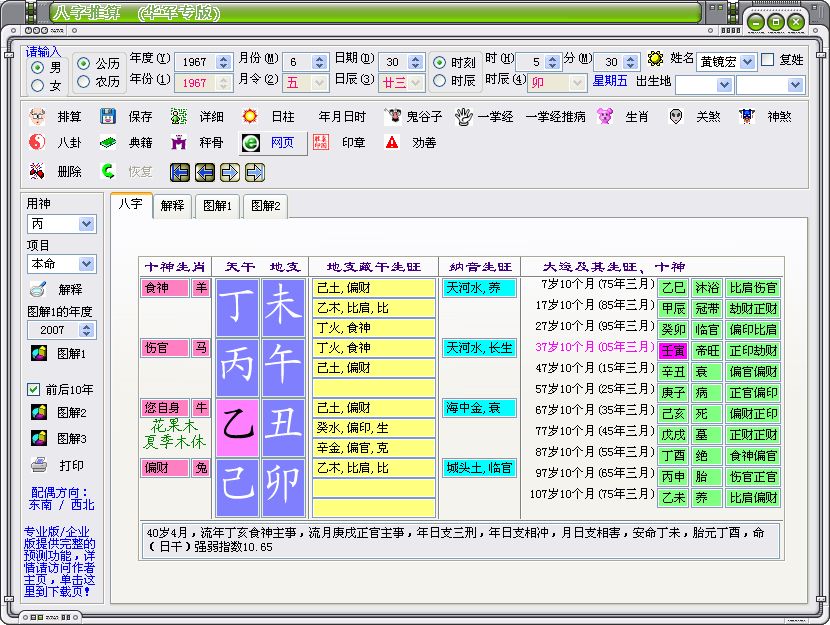Open the 鬼谷子 tool

[393, 117]
